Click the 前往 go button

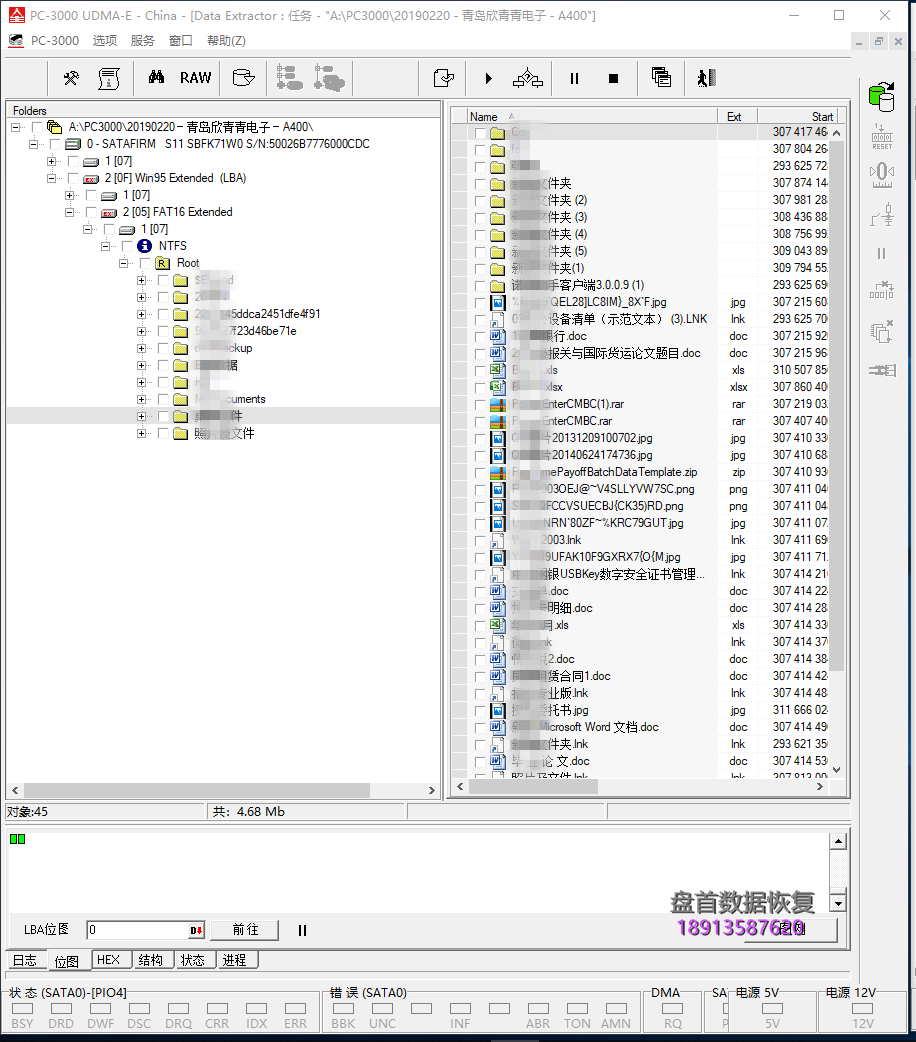(x=245, y=930)
